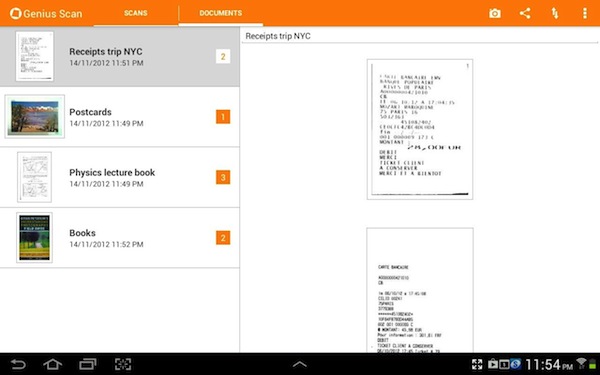Screen dimensions: 600x375
Task: Switch to the DOCUMENTS tab
Action: [x=220, y=13]
